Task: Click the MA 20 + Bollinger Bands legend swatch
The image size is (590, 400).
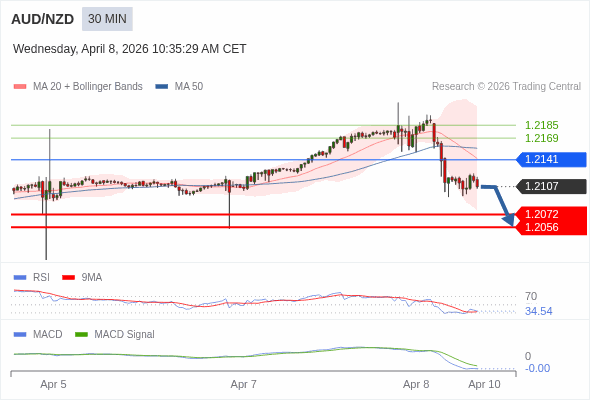Action: click(20, 87)
